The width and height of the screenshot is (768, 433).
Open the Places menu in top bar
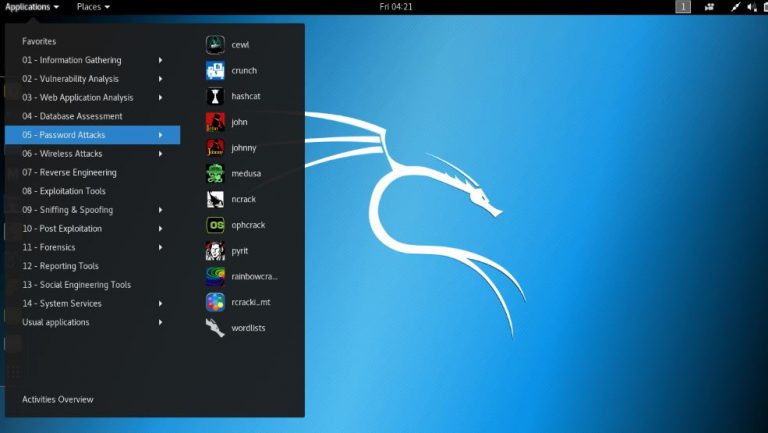[93, 7]
